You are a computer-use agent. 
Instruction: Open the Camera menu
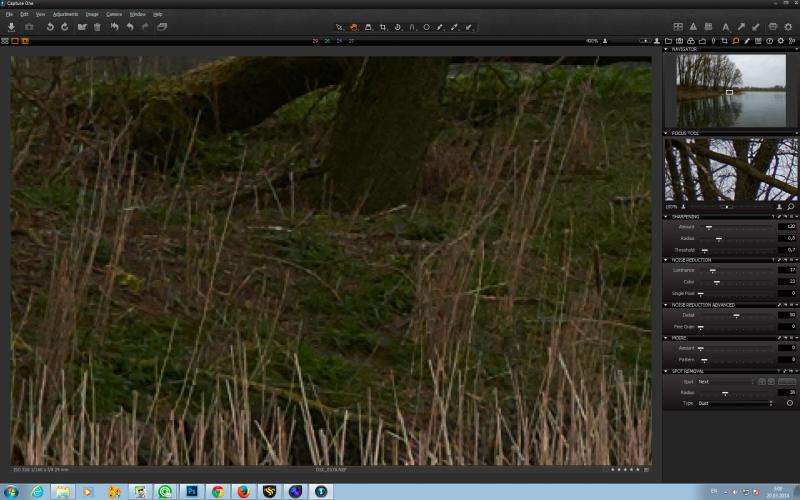114,14
